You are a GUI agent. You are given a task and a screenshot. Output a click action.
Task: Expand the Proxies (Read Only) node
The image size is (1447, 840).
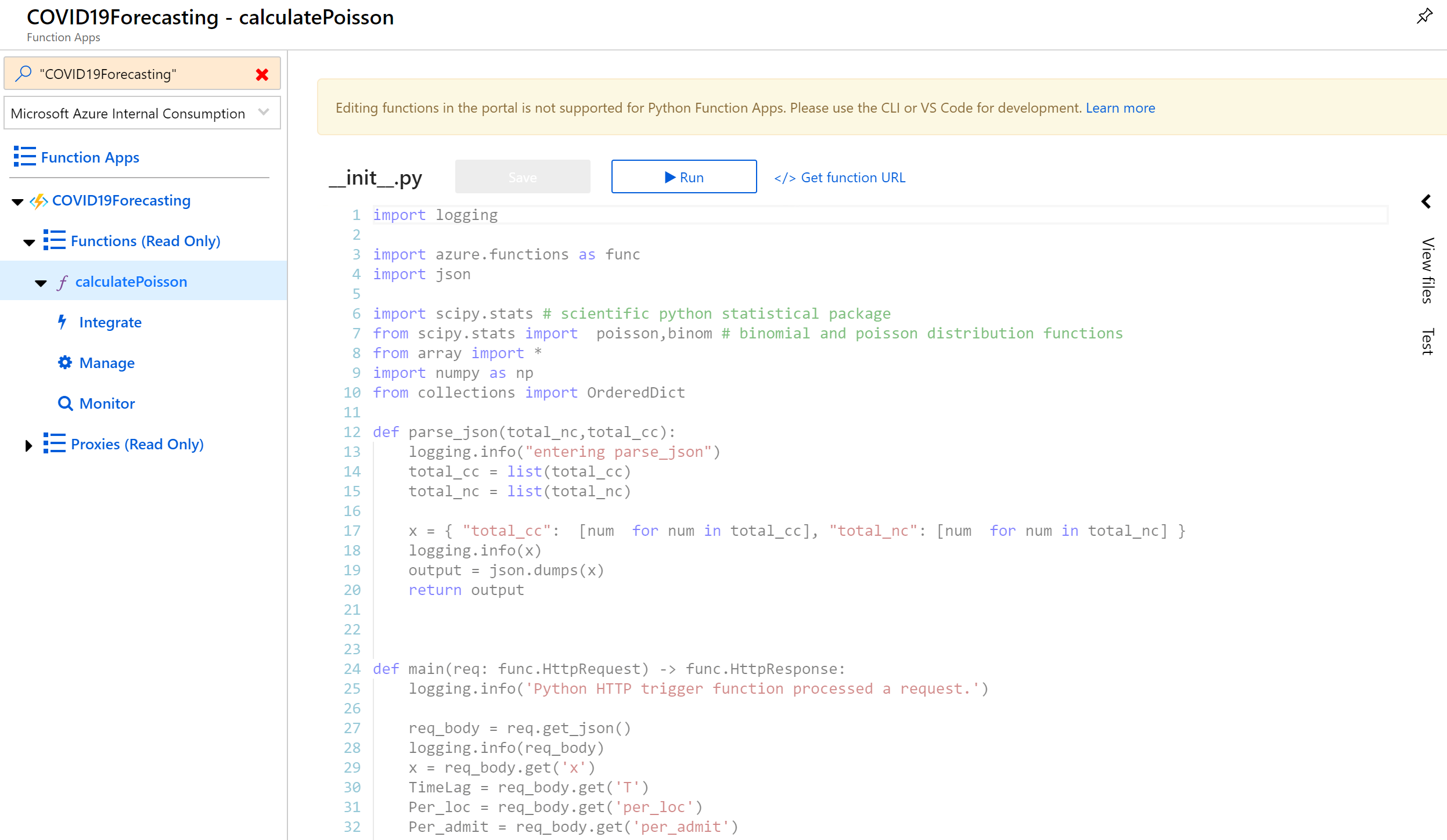tap(28, 445)
